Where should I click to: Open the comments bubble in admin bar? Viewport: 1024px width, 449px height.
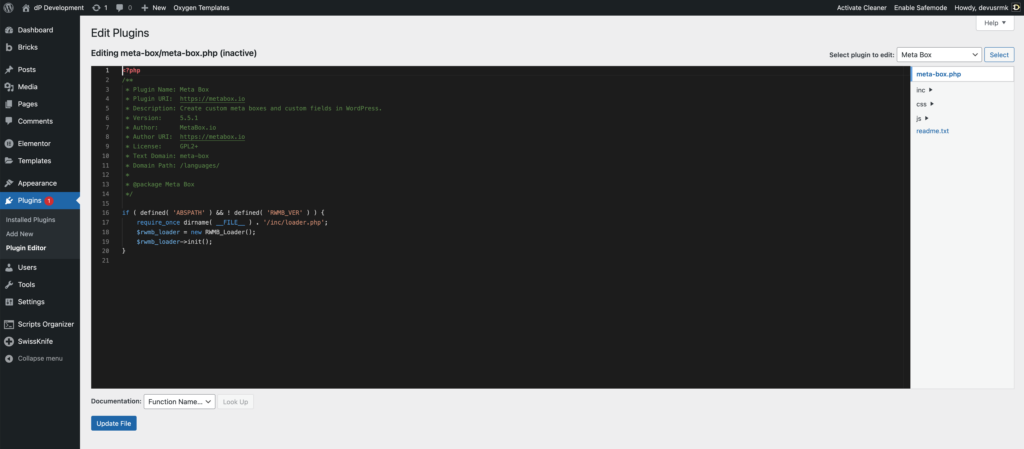(120, 8)
